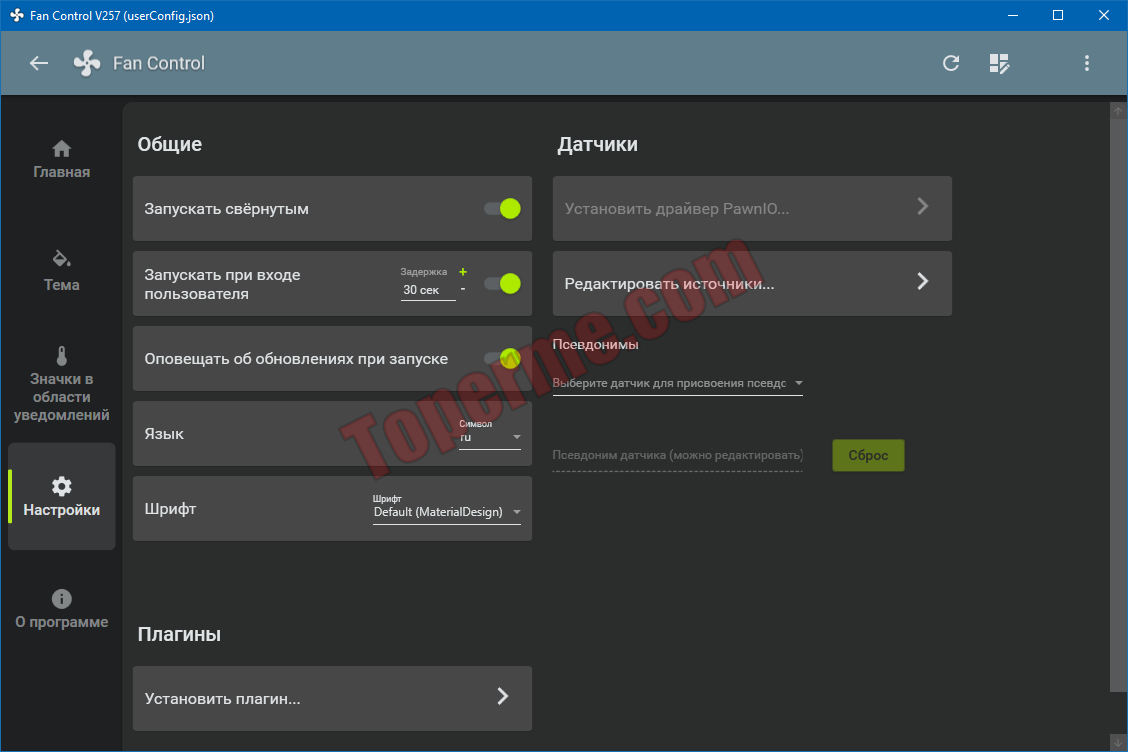Click Редактировать источники... button

click(x=752, y=283)
